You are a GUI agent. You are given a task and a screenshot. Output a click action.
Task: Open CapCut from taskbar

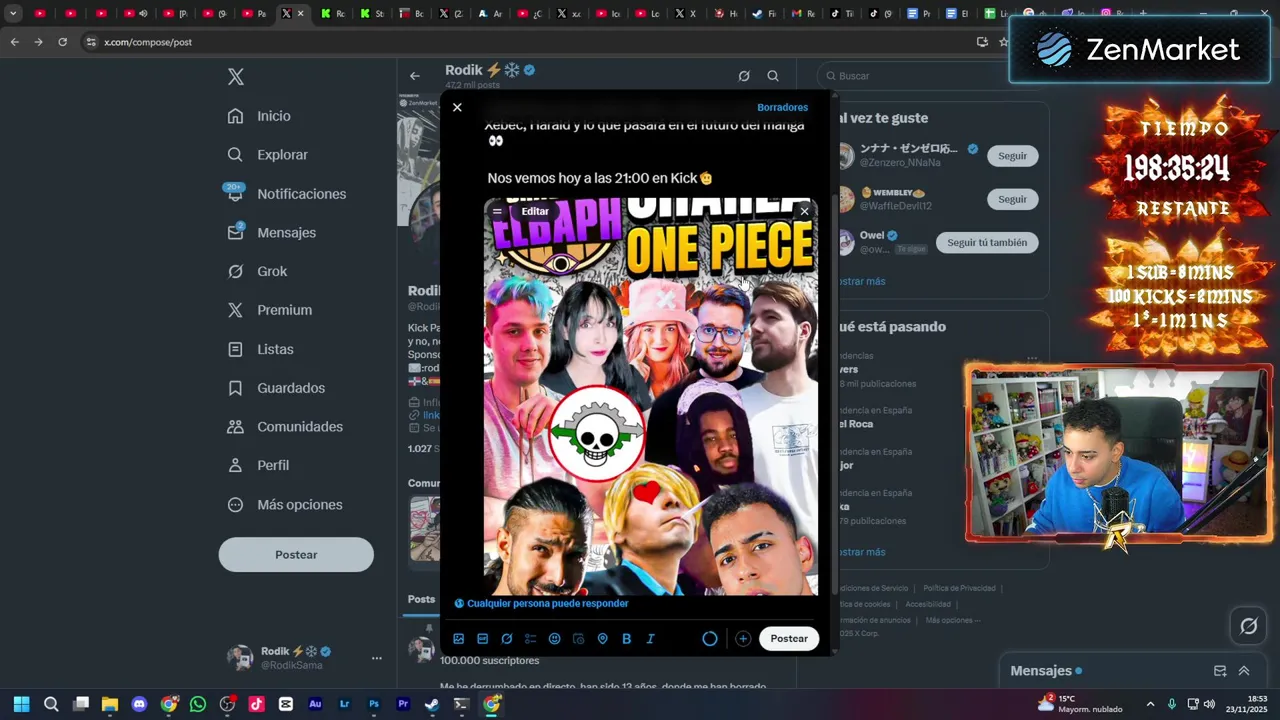tap(286, 704)
